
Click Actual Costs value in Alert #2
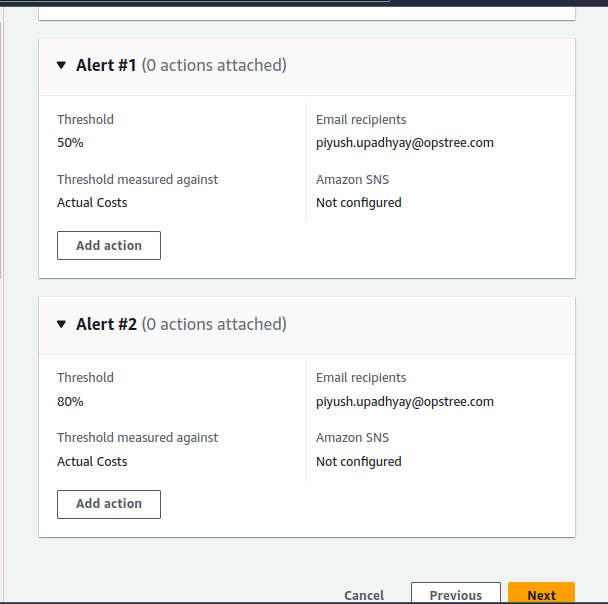pos(92,462)
